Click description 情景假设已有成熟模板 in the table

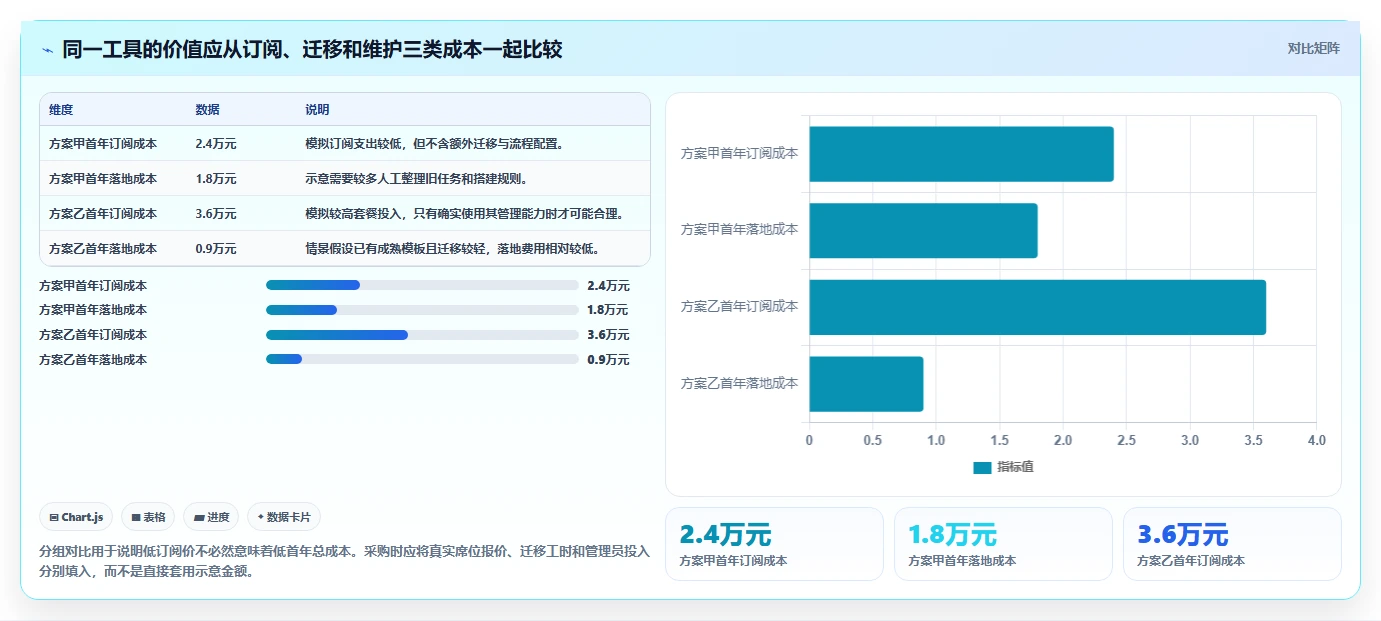click(x=453, y=248)
